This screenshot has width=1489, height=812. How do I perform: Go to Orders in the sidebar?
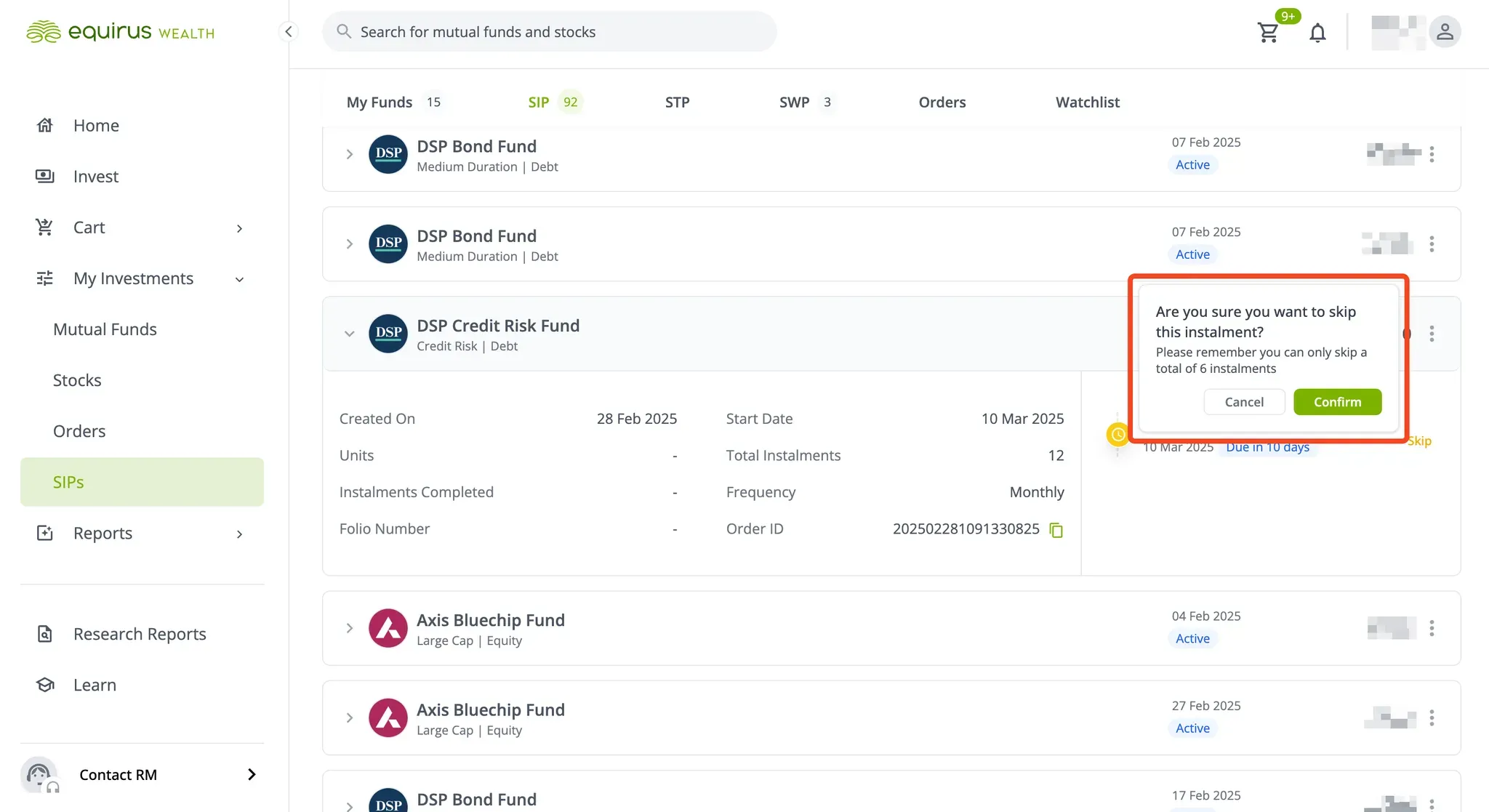(x=79, y=431)
